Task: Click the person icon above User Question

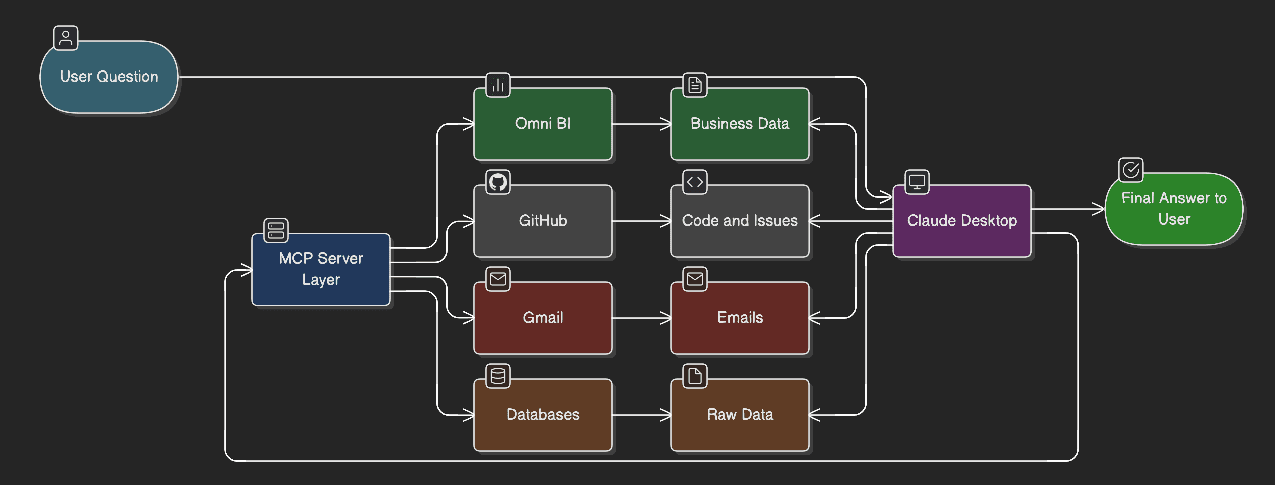Action: (66, 39)
